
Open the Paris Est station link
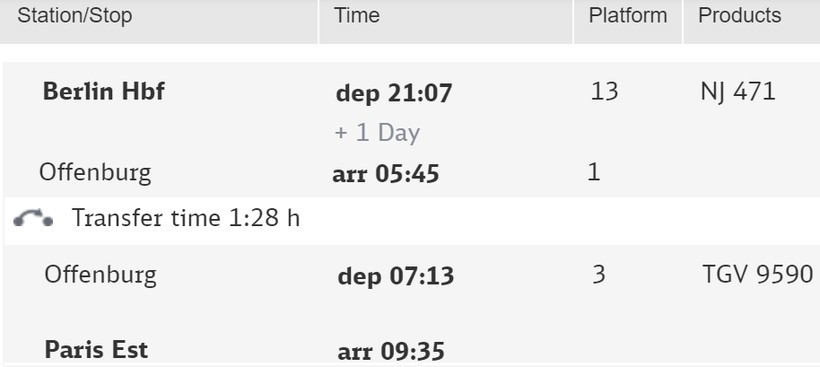96,350
